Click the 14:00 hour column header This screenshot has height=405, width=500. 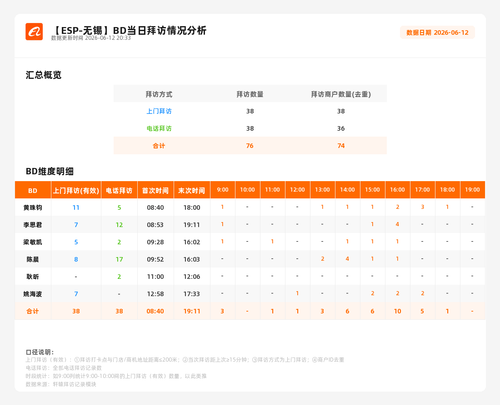(x=347, y=190)
